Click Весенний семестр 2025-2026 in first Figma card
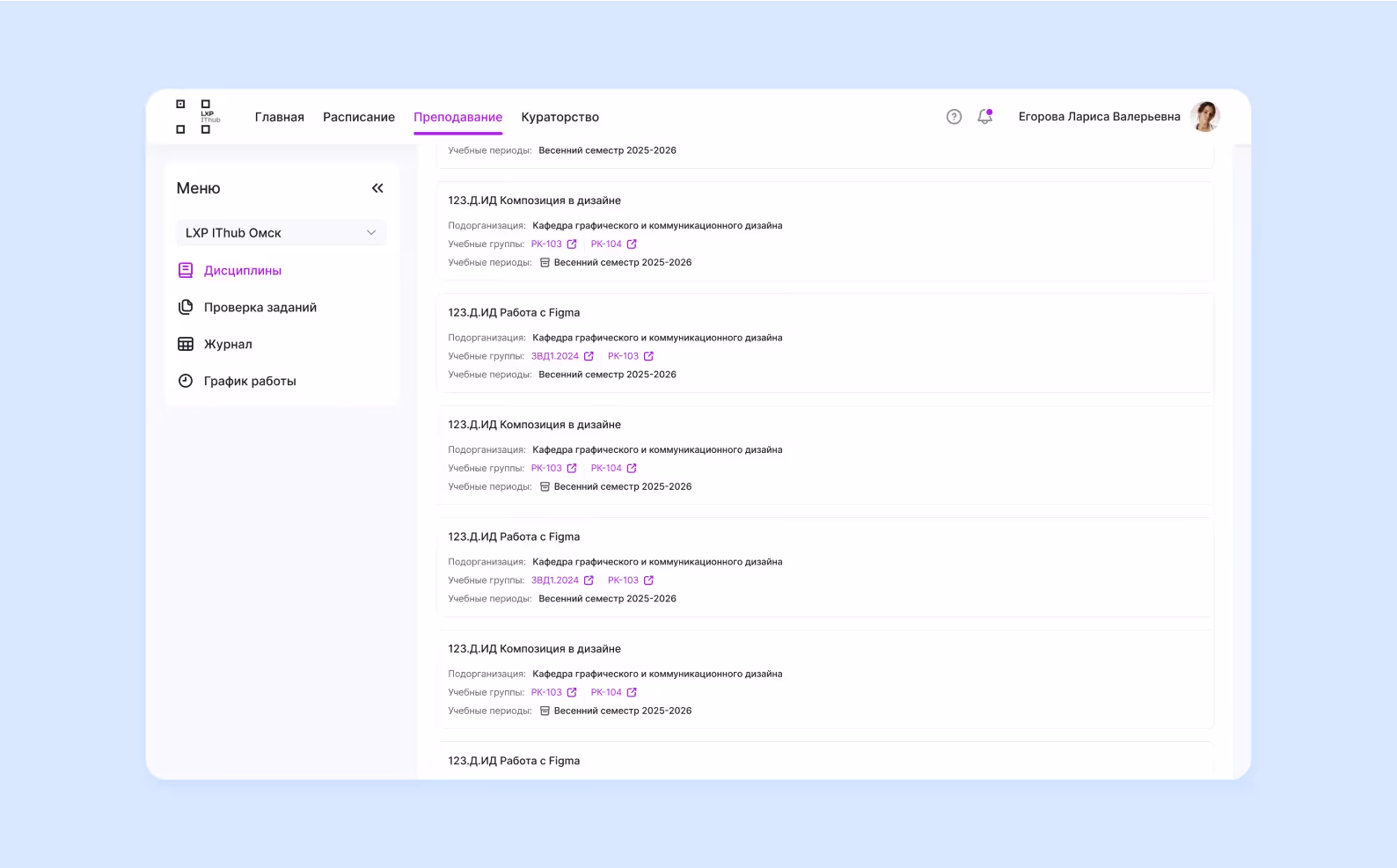 pyautogui.click(x=608, y=375)
